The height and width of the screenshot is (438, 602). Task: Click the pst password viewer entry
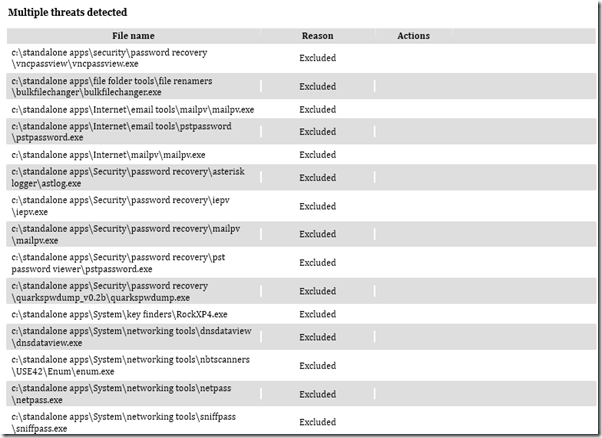point(110,263)
